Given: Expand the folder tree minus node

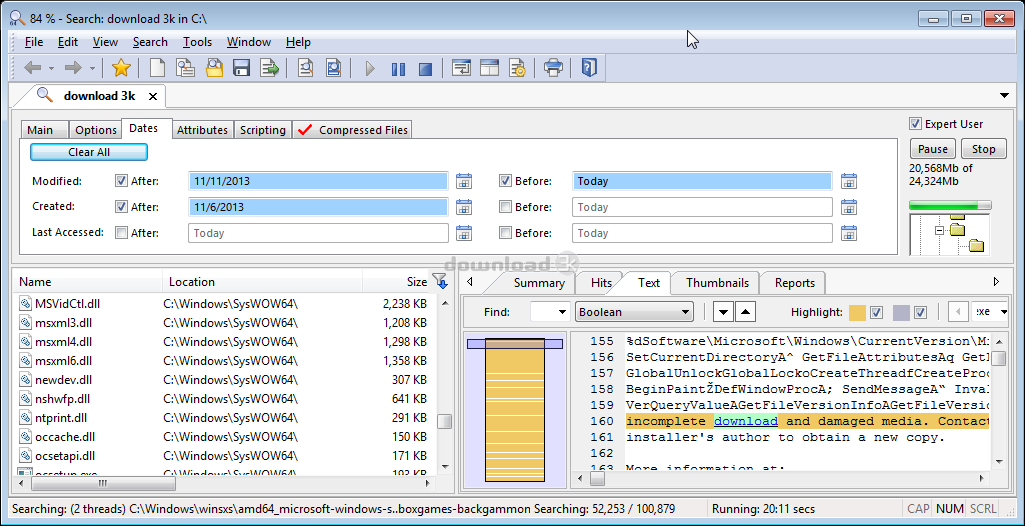Looking at the screenshot, I should point(940,230).
